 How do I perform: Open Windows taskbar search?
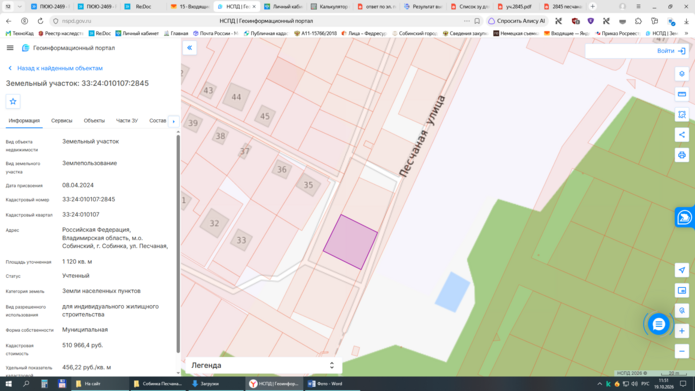coord(26,384)
